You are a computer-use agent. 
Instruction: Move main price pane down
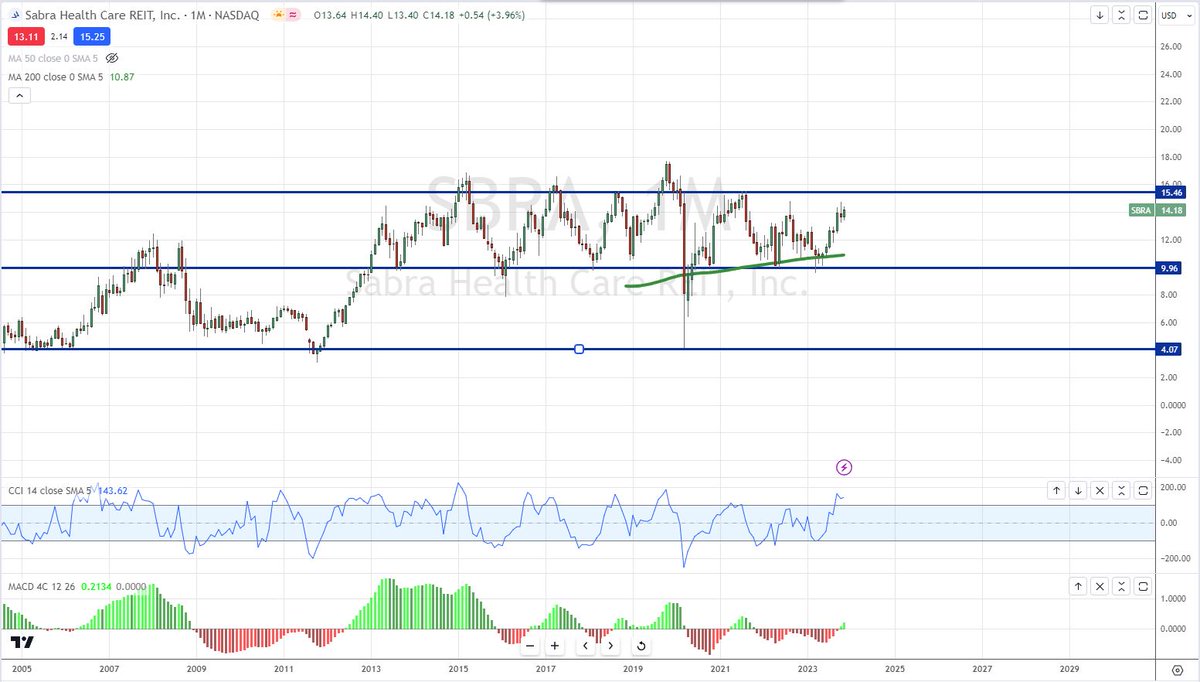point(1100,16)
